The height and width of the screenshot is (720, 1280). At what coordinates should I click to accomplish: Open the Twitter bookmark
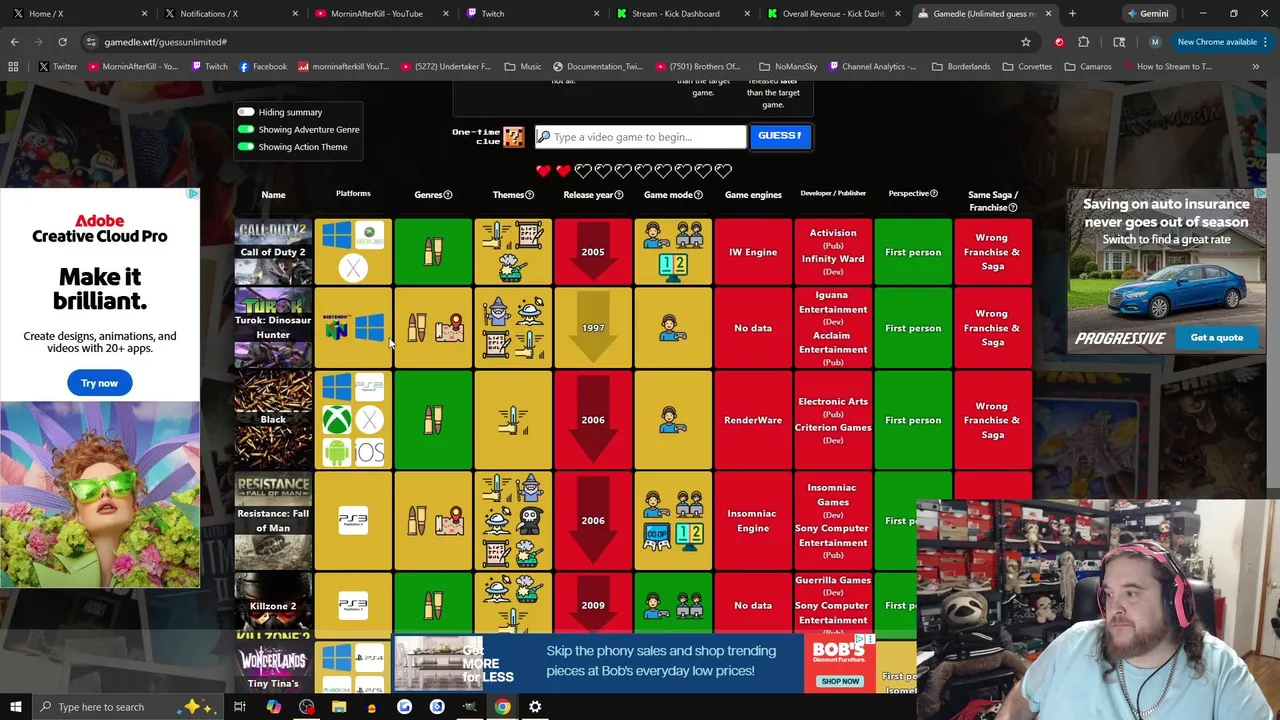(x=57, y=67)
